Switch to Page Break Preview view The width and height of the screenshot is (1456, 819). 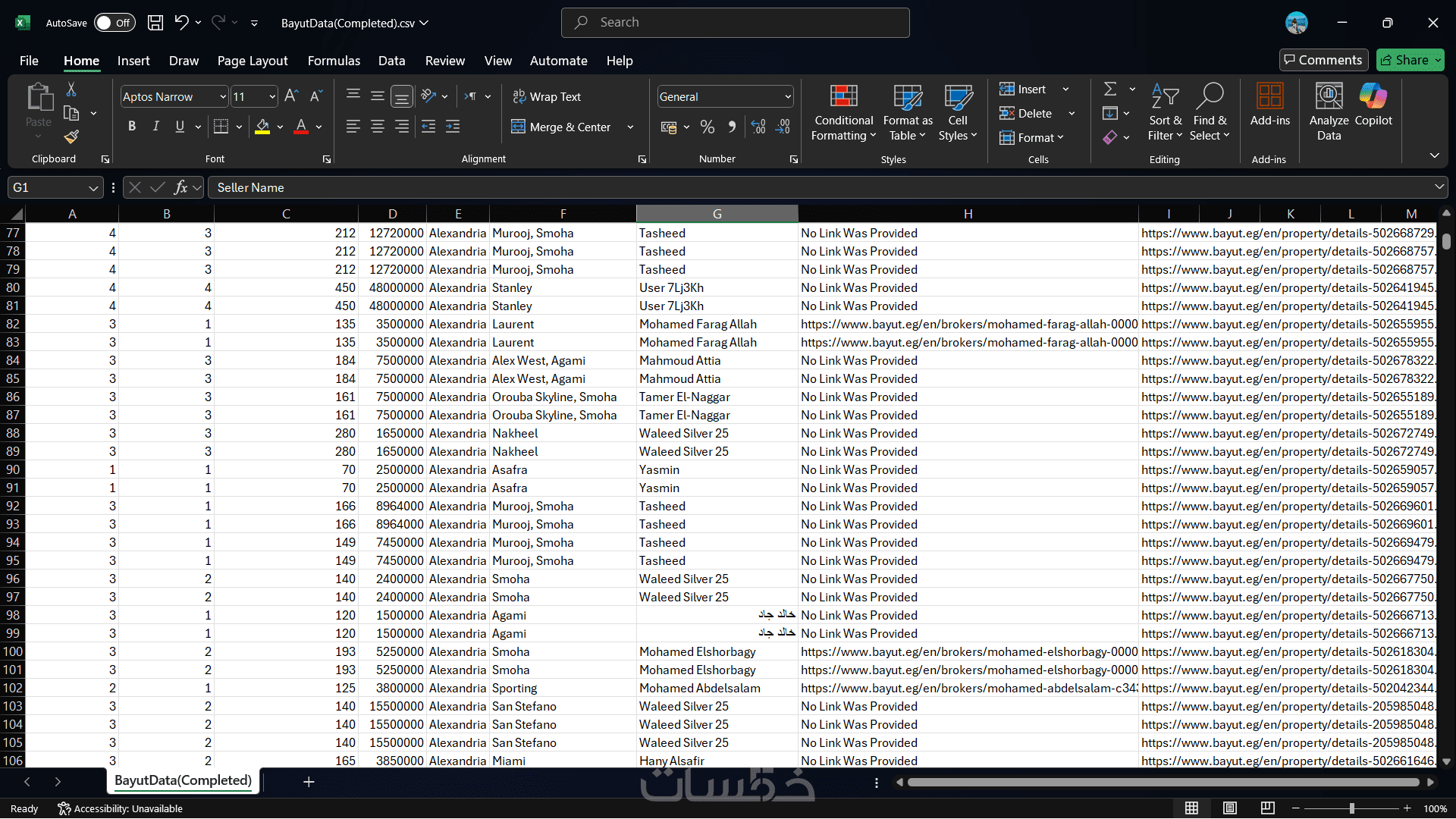pos(1267,808)
